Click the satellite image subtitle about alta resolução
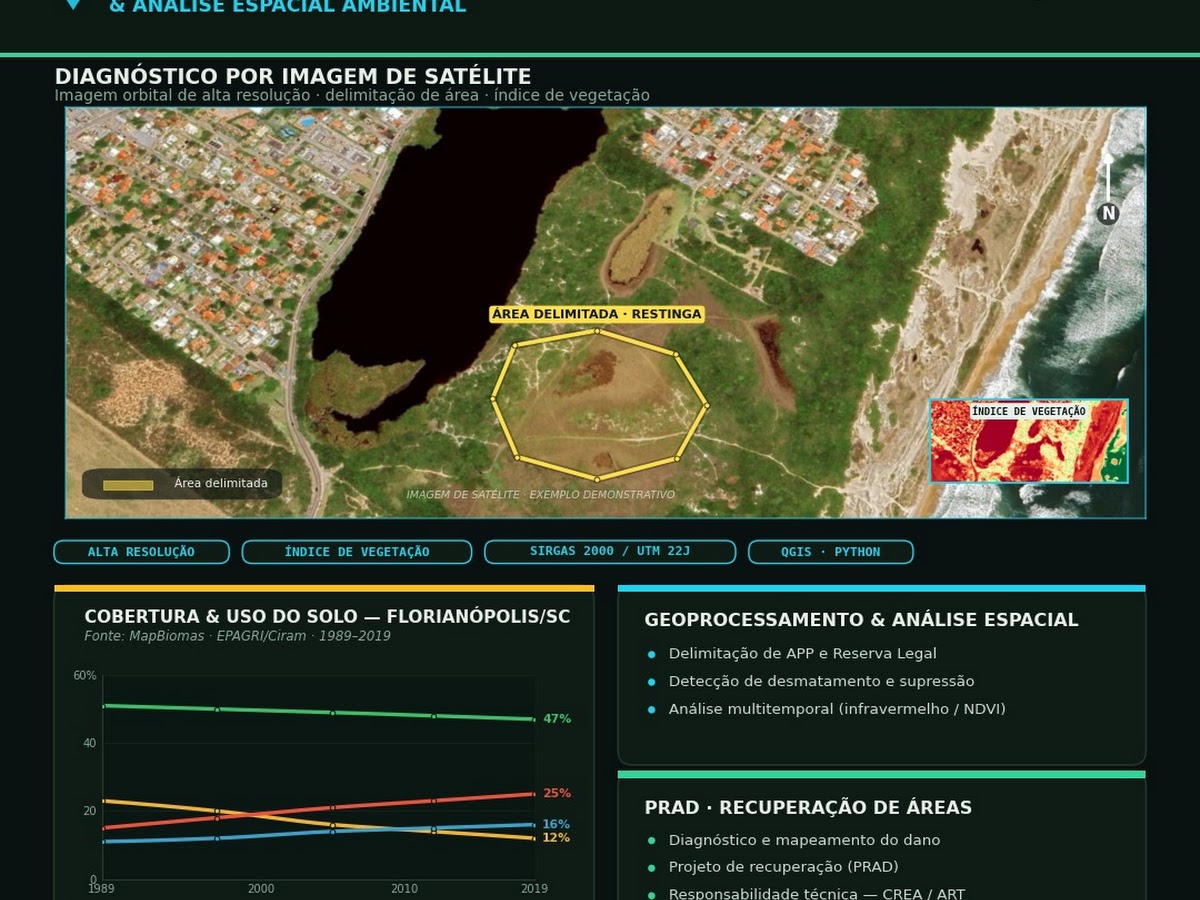Screen dimensions: 1200x900 click(352, 95)
